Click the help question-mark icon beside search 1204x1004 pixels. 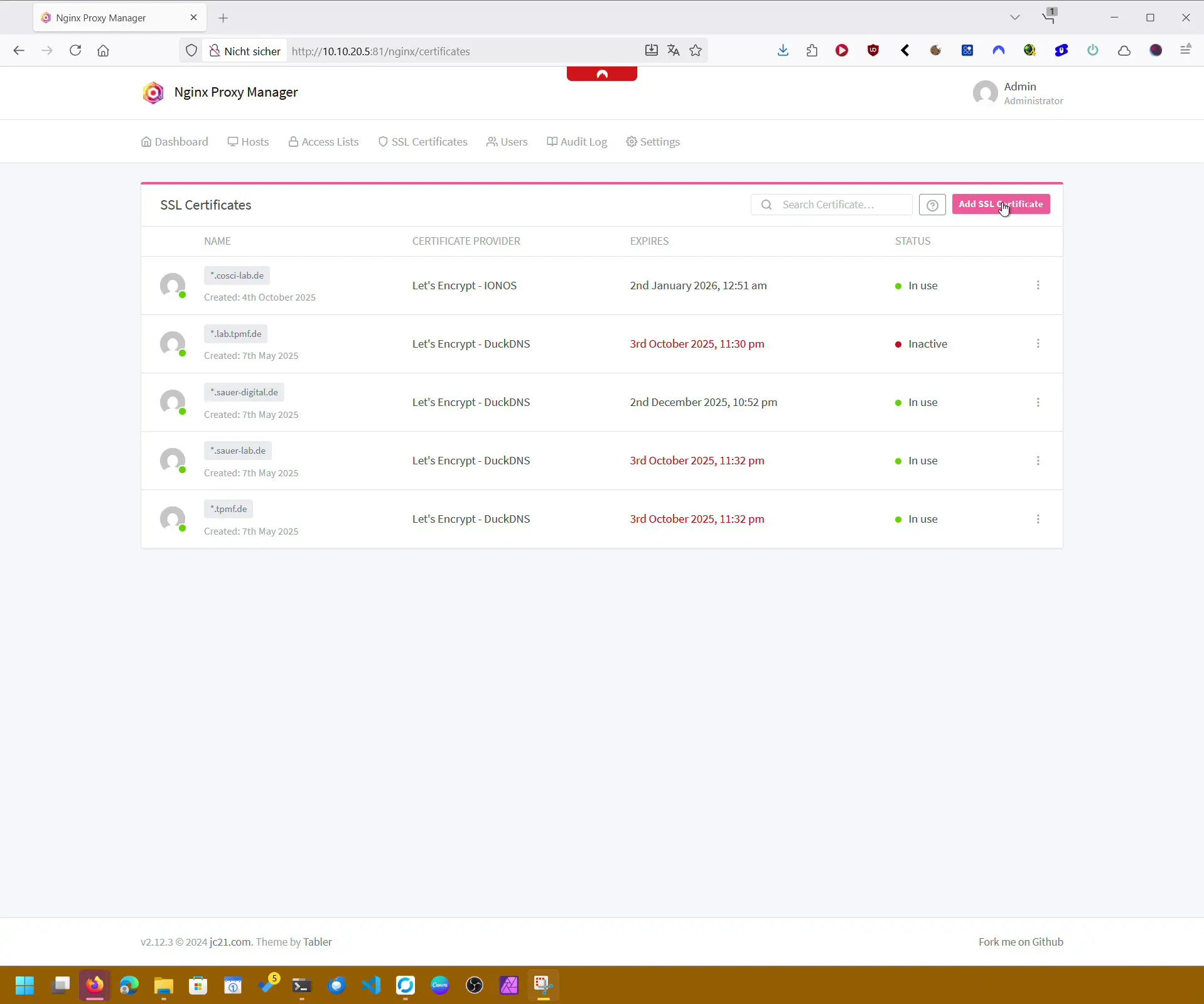[x=932, y=205]
